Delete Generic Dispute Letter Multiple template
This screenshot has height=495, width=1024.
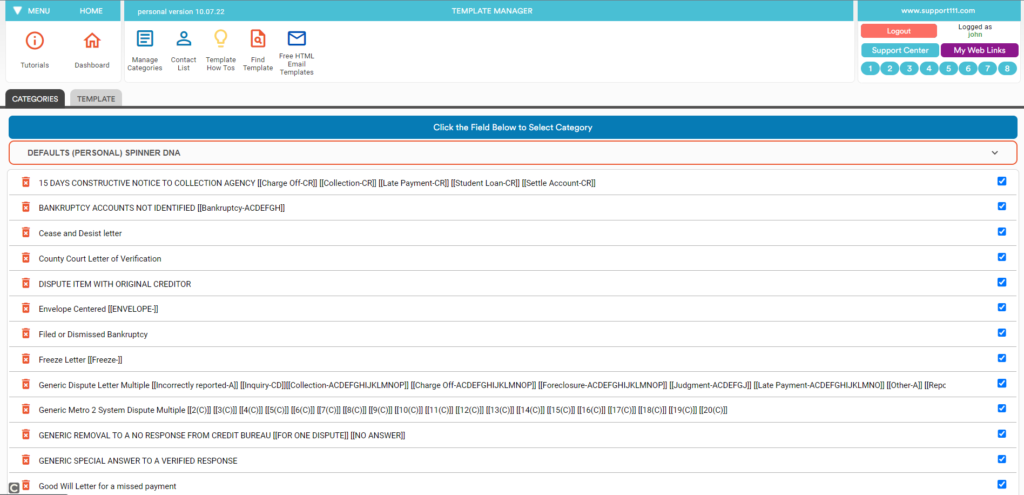point(26,384)
